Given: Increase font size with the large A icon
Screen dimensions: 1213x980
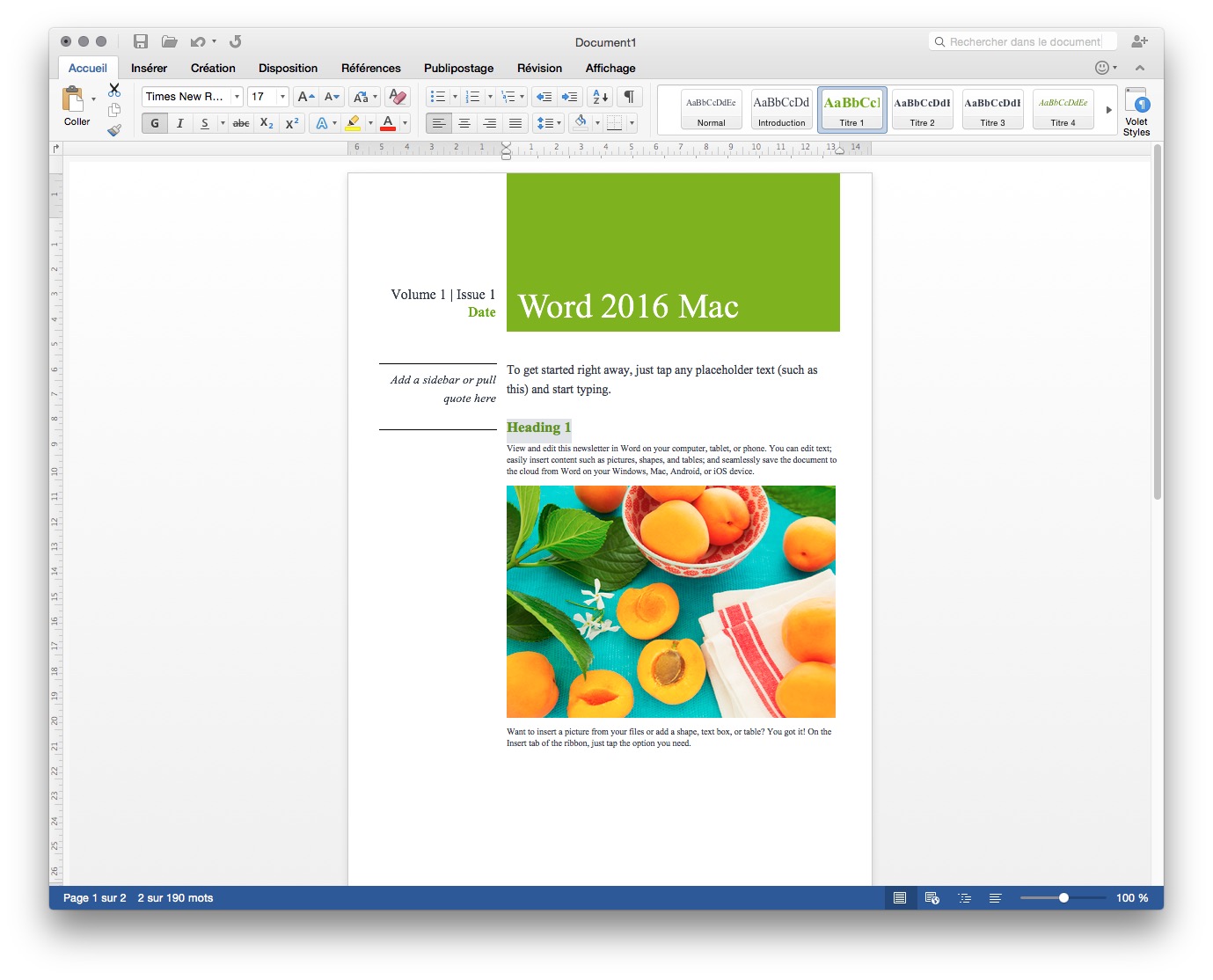Looking at the screenshot, I should click(x=305, y=97).
